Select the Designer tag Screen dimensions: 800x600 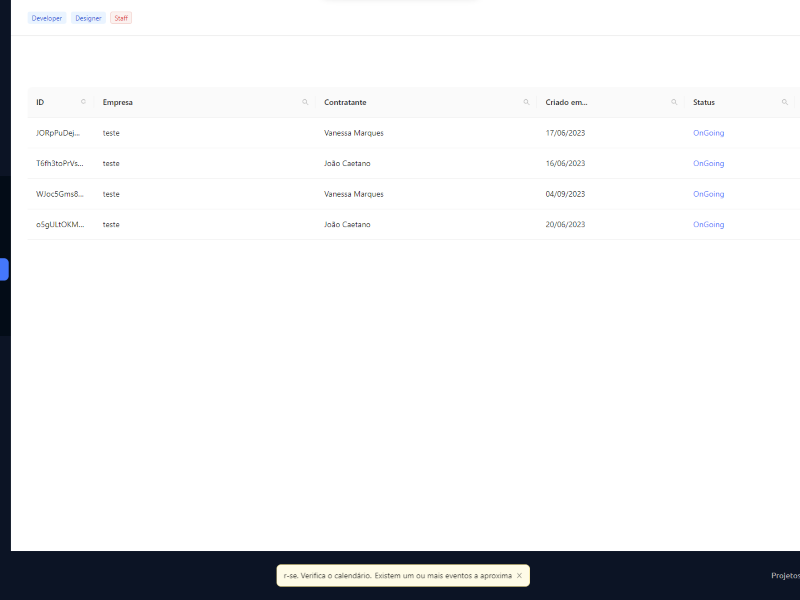click(88, 18)
